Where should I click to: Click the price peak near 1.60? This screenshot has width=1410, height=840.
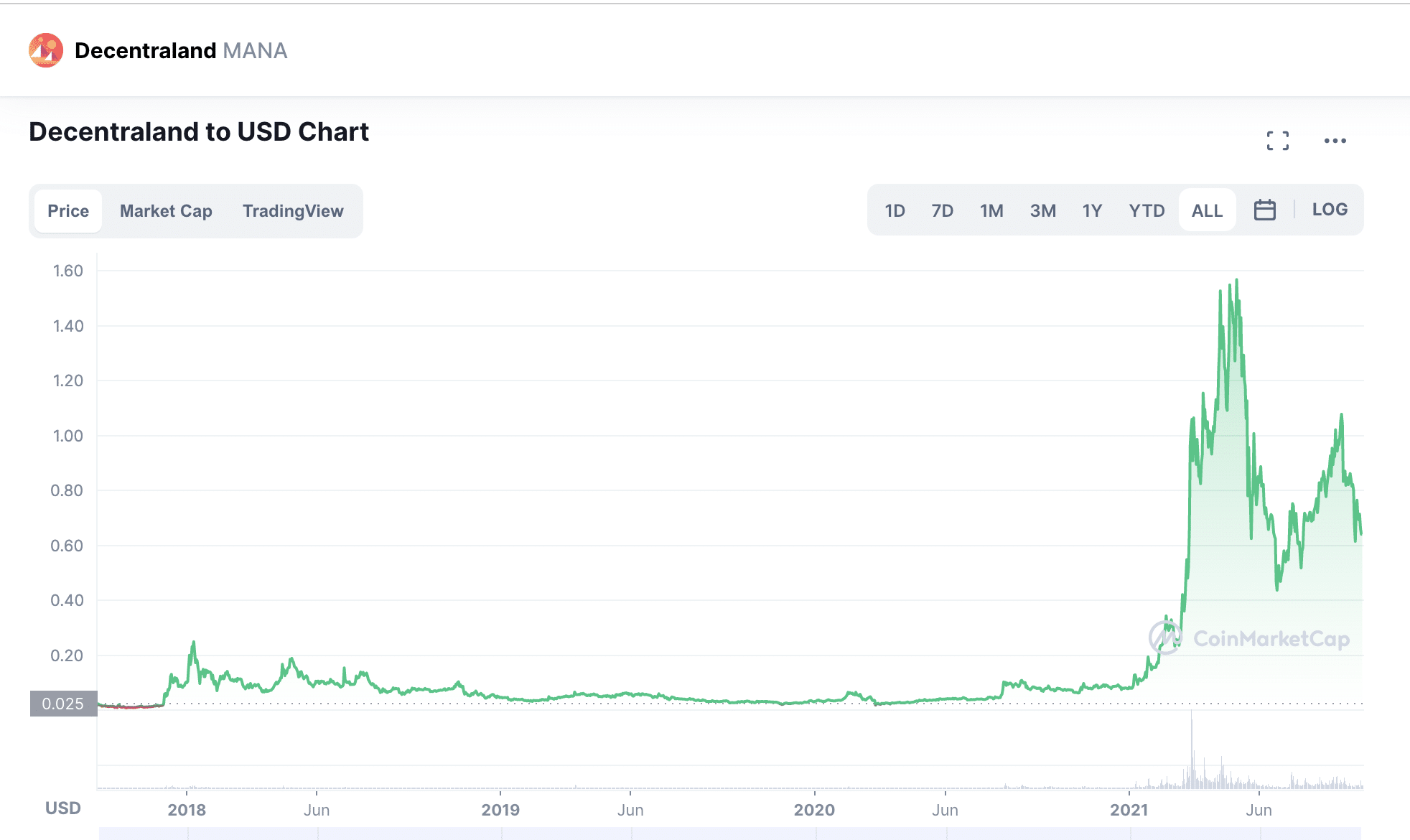point(1236,280)
